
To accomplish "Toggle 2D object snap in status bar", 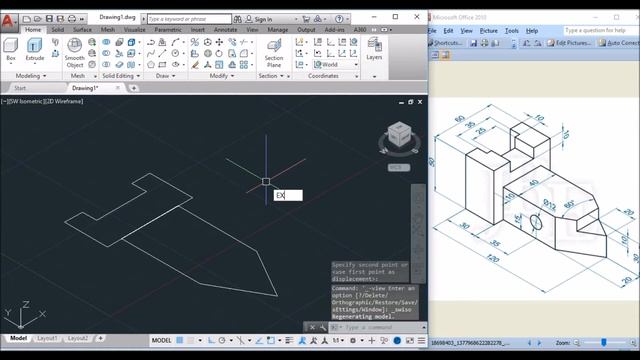I will pyautogui.click(x=271, y=340).
